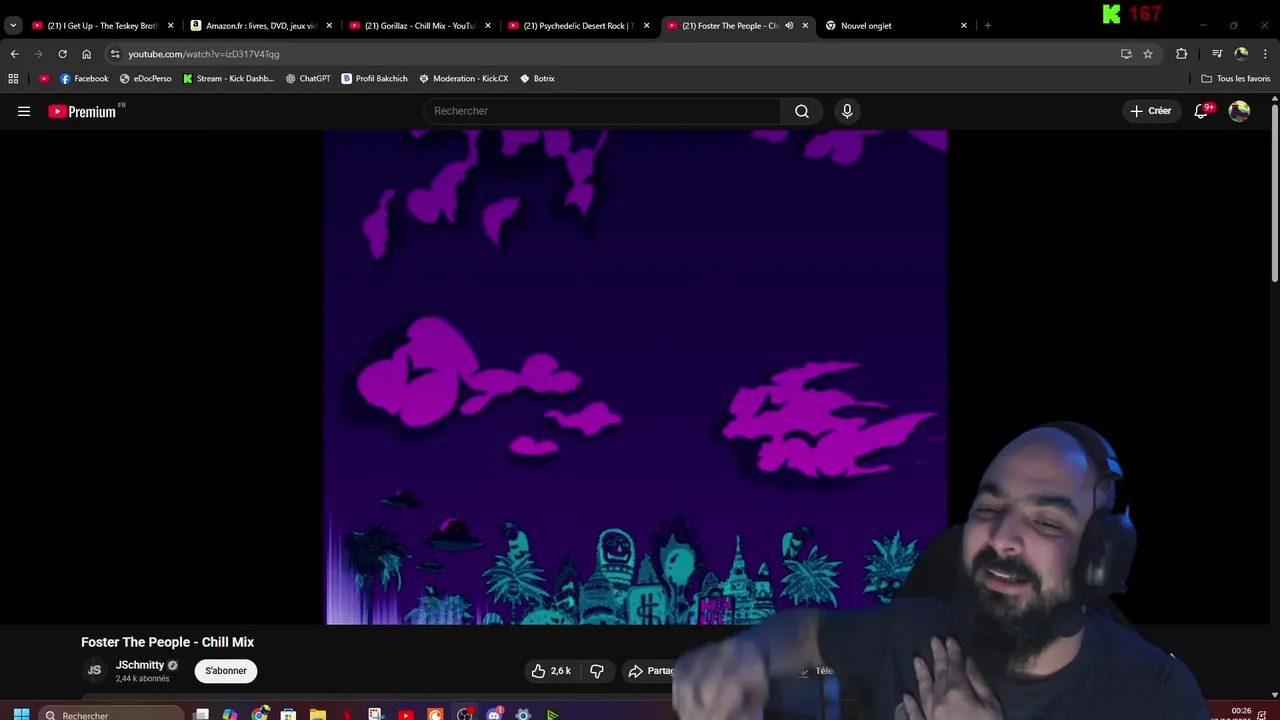Open the Créer menu button
This screenshot has width=1280, height=720.
tap(1150, 111)
